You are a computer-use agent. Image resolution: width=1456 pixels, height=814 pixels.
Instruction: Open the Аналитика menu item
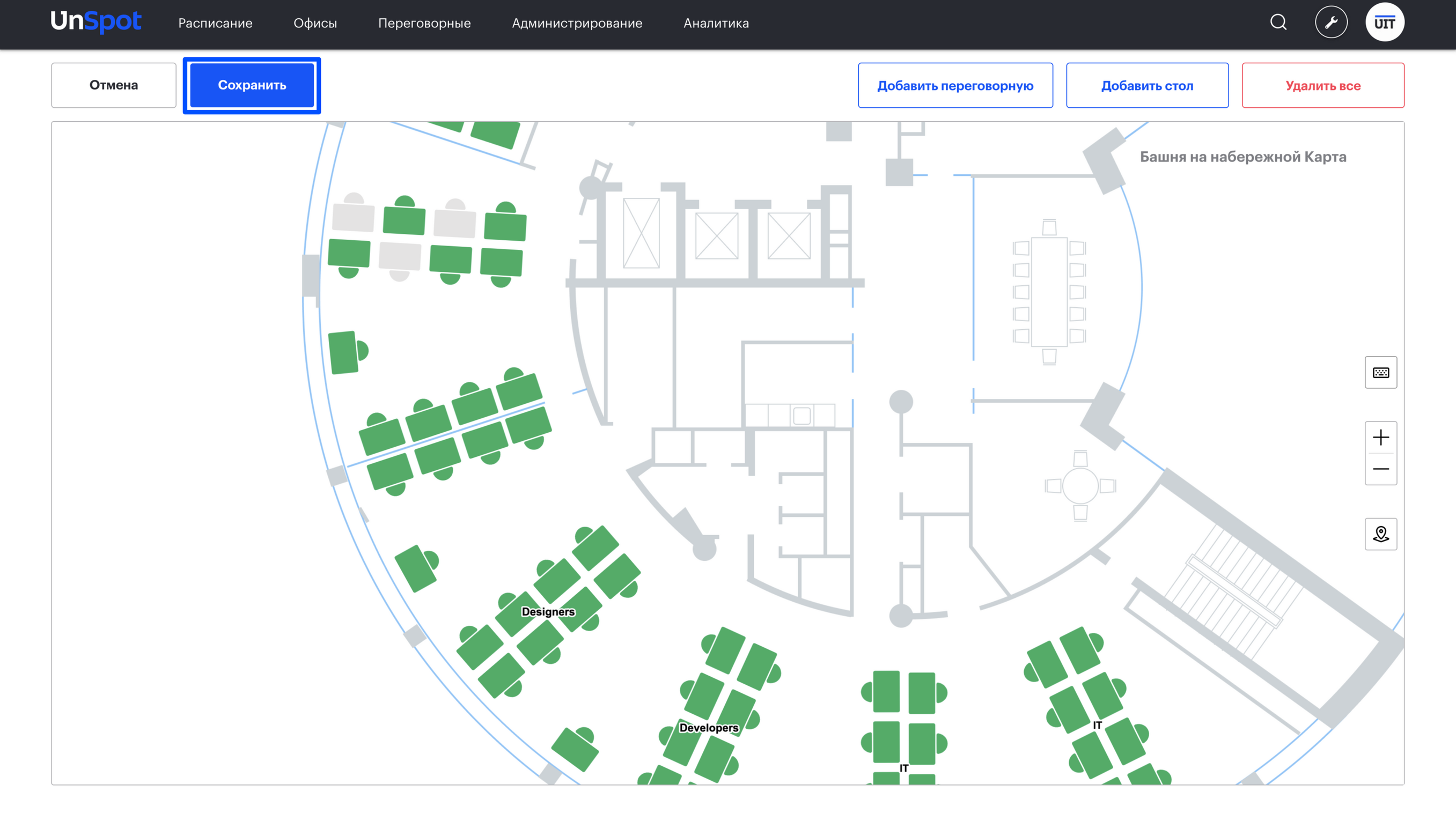point(716,23)
